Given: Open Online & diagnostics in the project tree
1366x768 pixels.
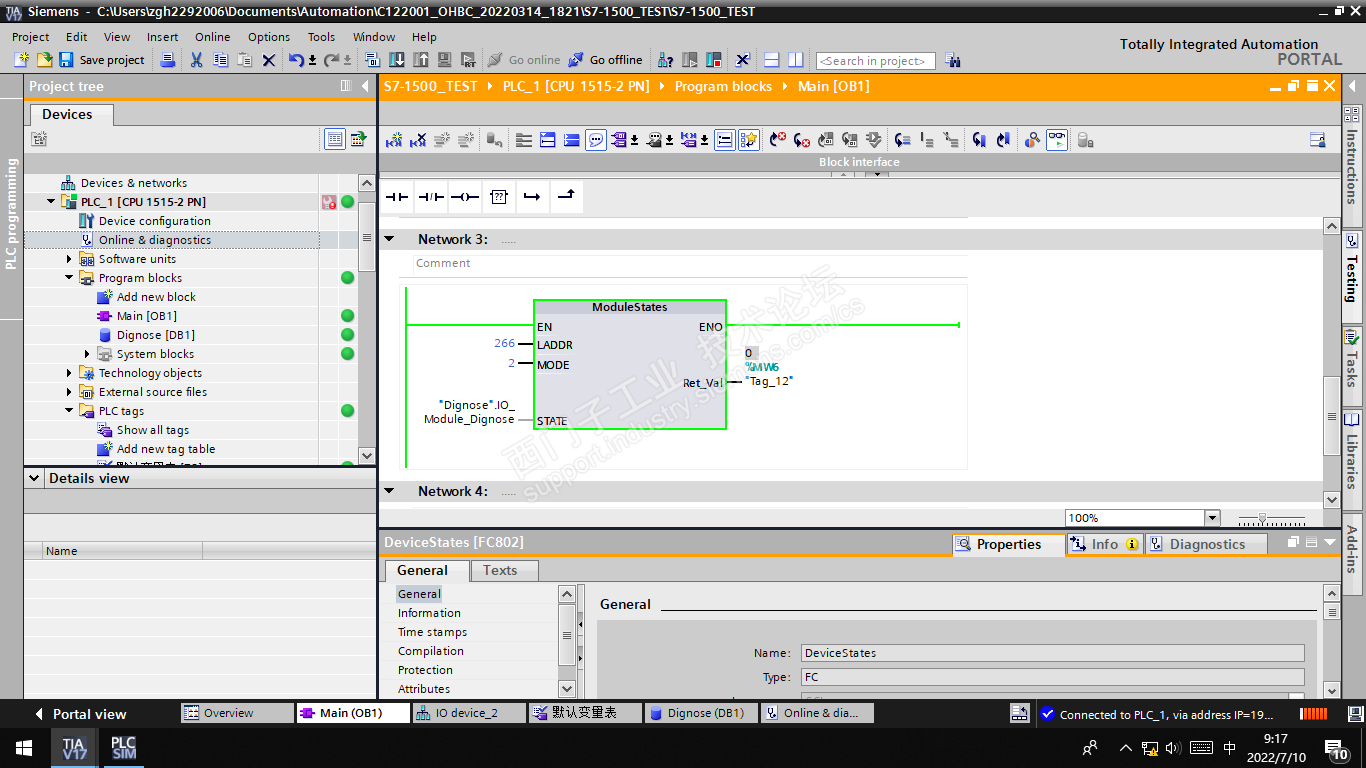Looking at the screenshot, I should coord(154,240).
